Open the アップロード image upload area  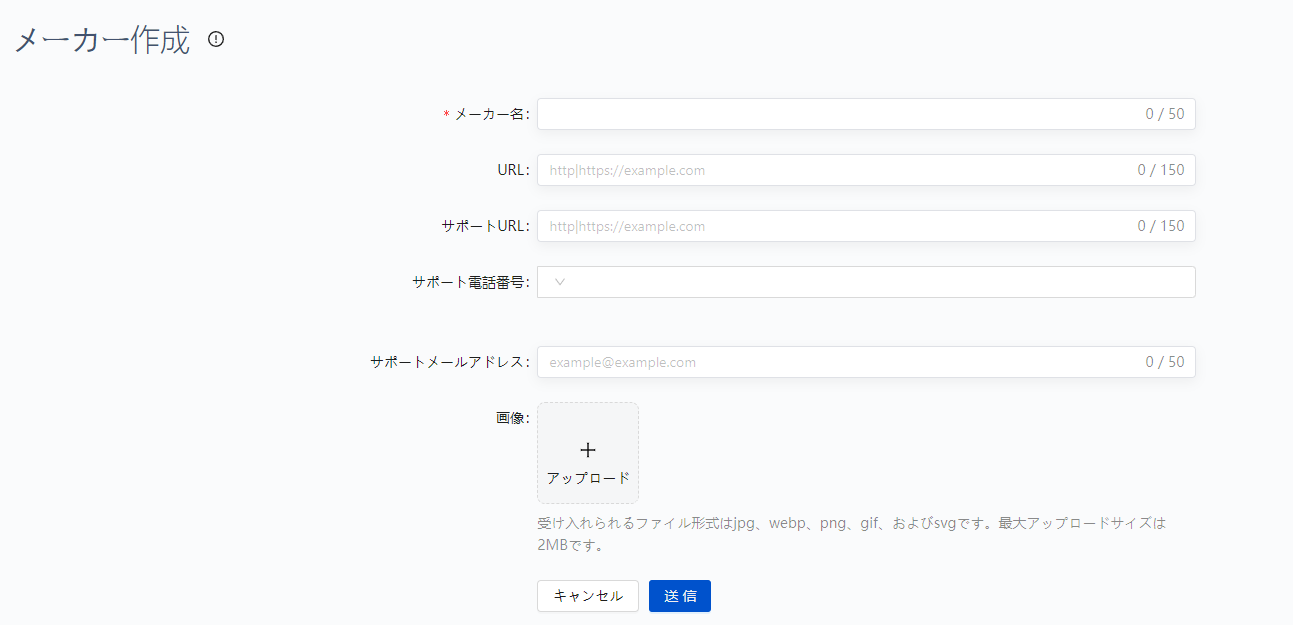tap(588, 452)
